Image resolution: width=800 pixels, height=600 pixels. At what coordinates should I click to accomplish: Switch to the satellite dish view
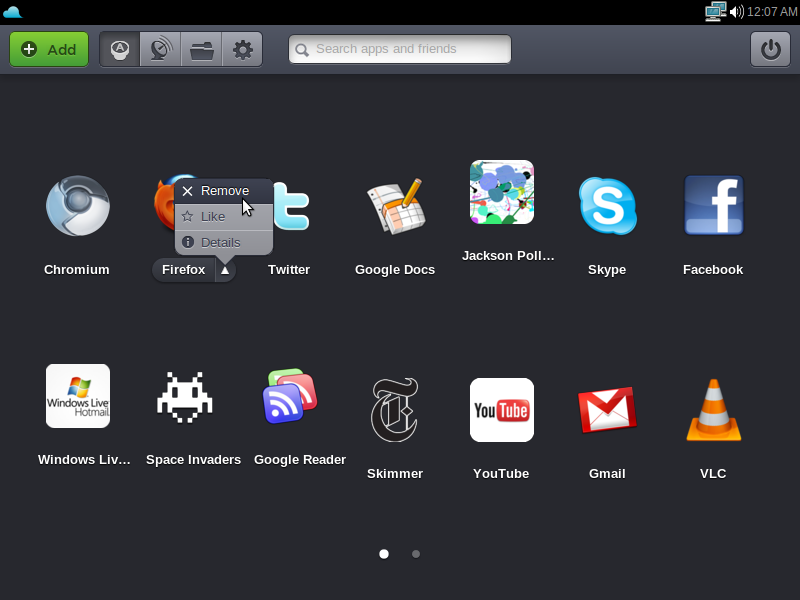pyautogui.click(x=160, y=49)
